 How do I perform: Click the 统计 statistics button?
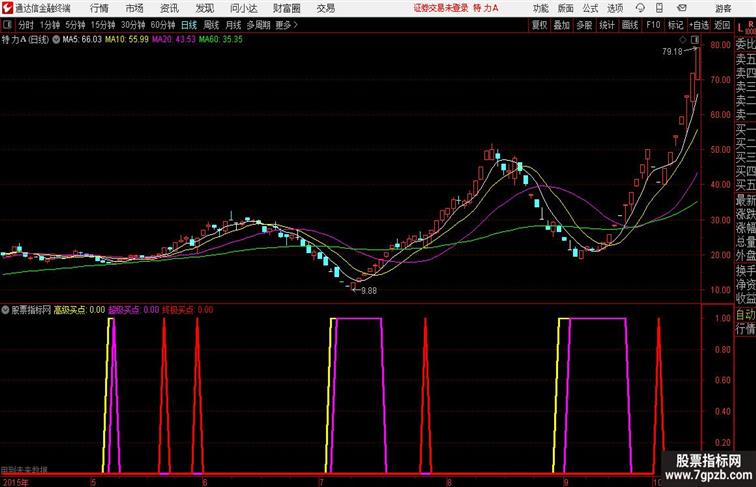pyautogui.click(x=607, y=25)
